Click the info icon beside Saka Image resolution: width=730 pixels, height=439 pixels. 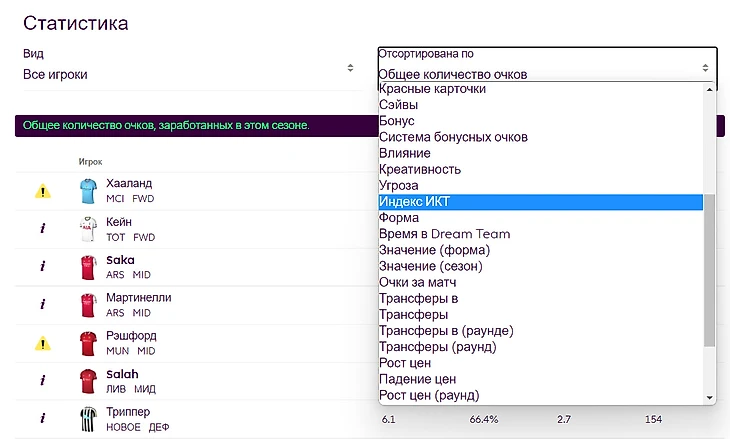[x=42, y=267]
